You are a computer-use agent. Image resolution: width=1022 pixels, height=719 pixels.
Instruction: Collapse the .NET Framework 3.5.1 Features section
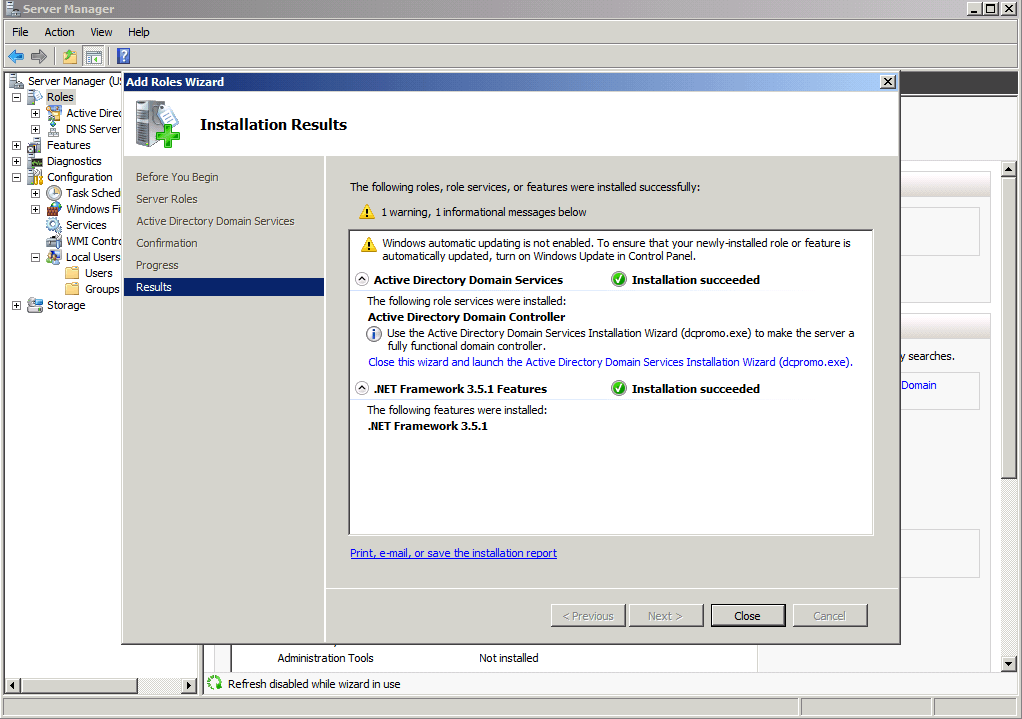[x=362, y=388]
